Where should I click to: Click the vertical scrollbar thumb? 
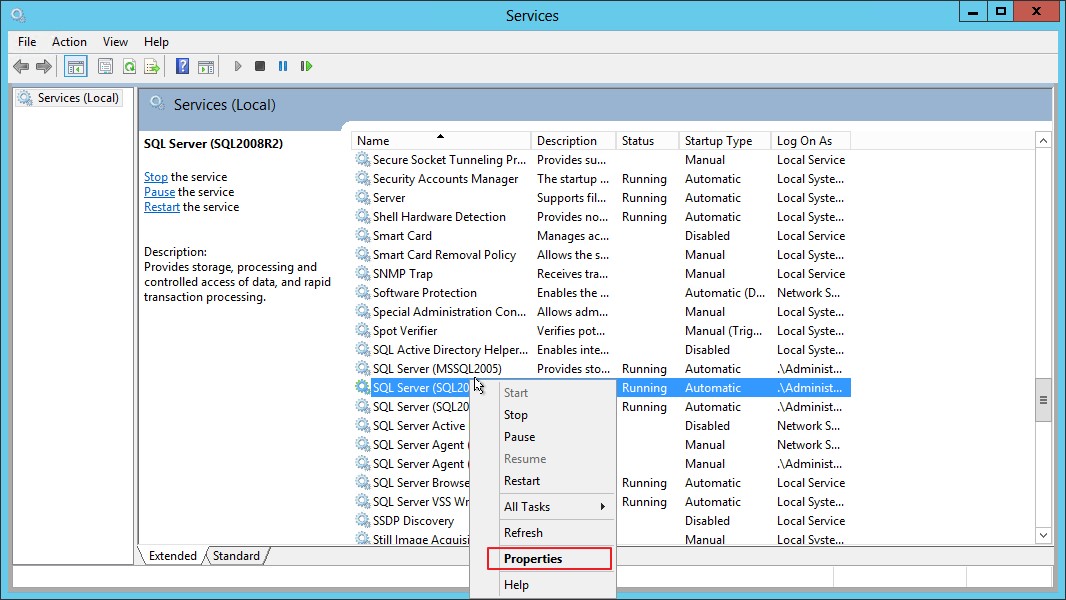point(1043,400)
